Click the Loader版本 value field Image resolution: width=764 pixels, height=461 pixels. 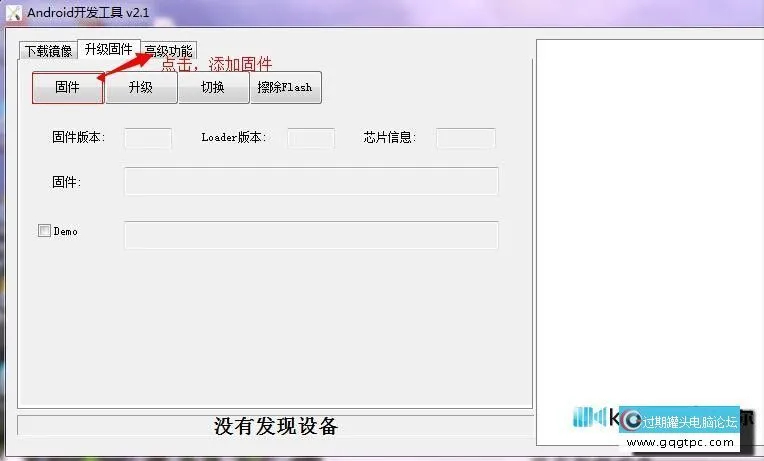click(311, 138)
